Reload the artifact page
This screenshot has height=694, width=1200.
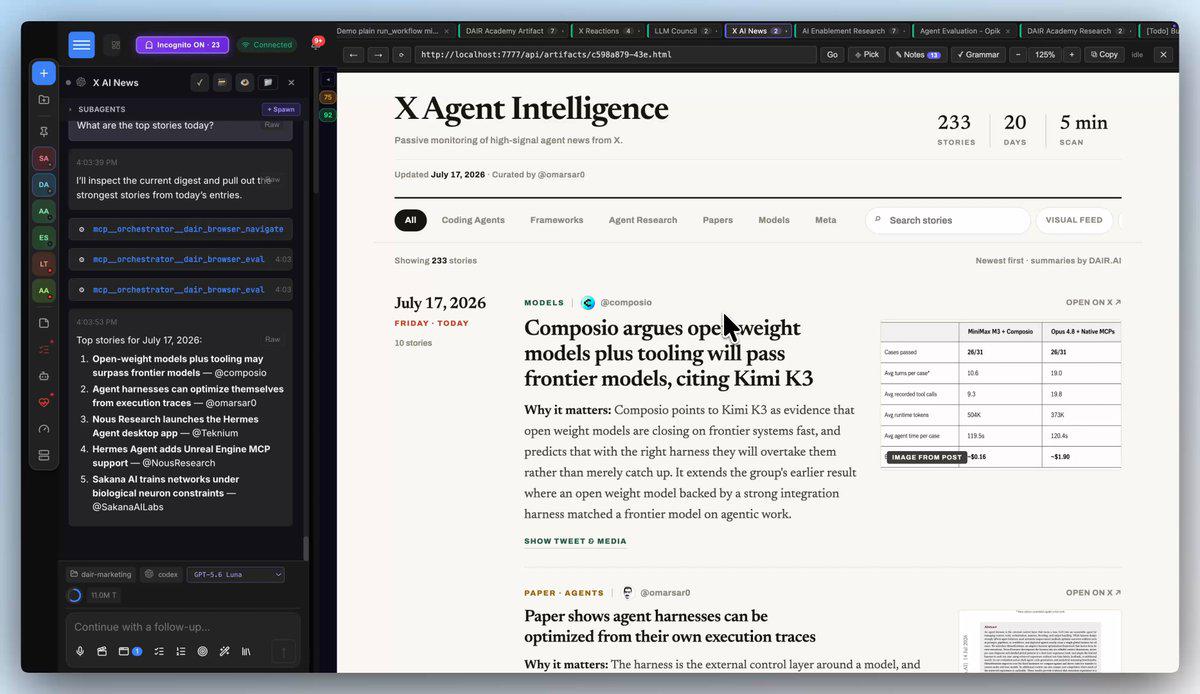pos(401,55)
